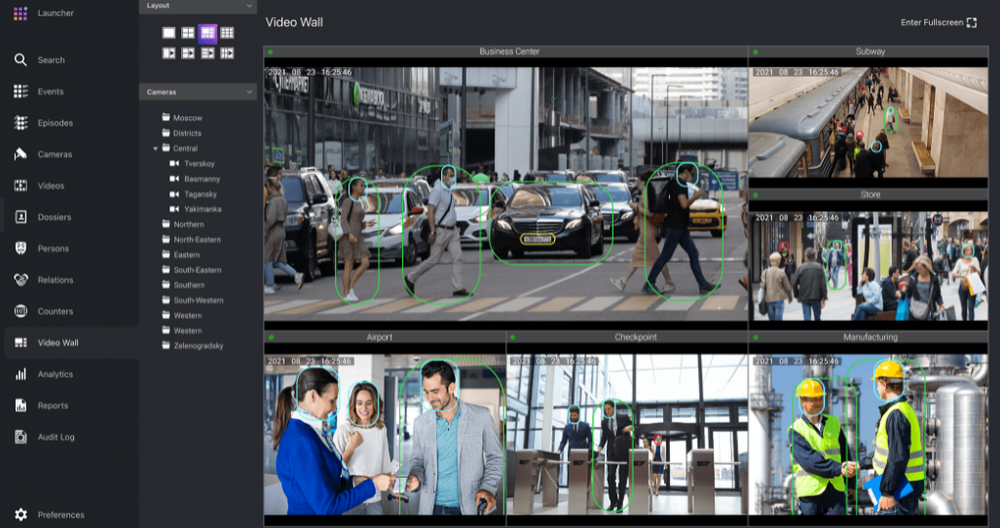Click Enter Fullscreen button

pos(938,22)
